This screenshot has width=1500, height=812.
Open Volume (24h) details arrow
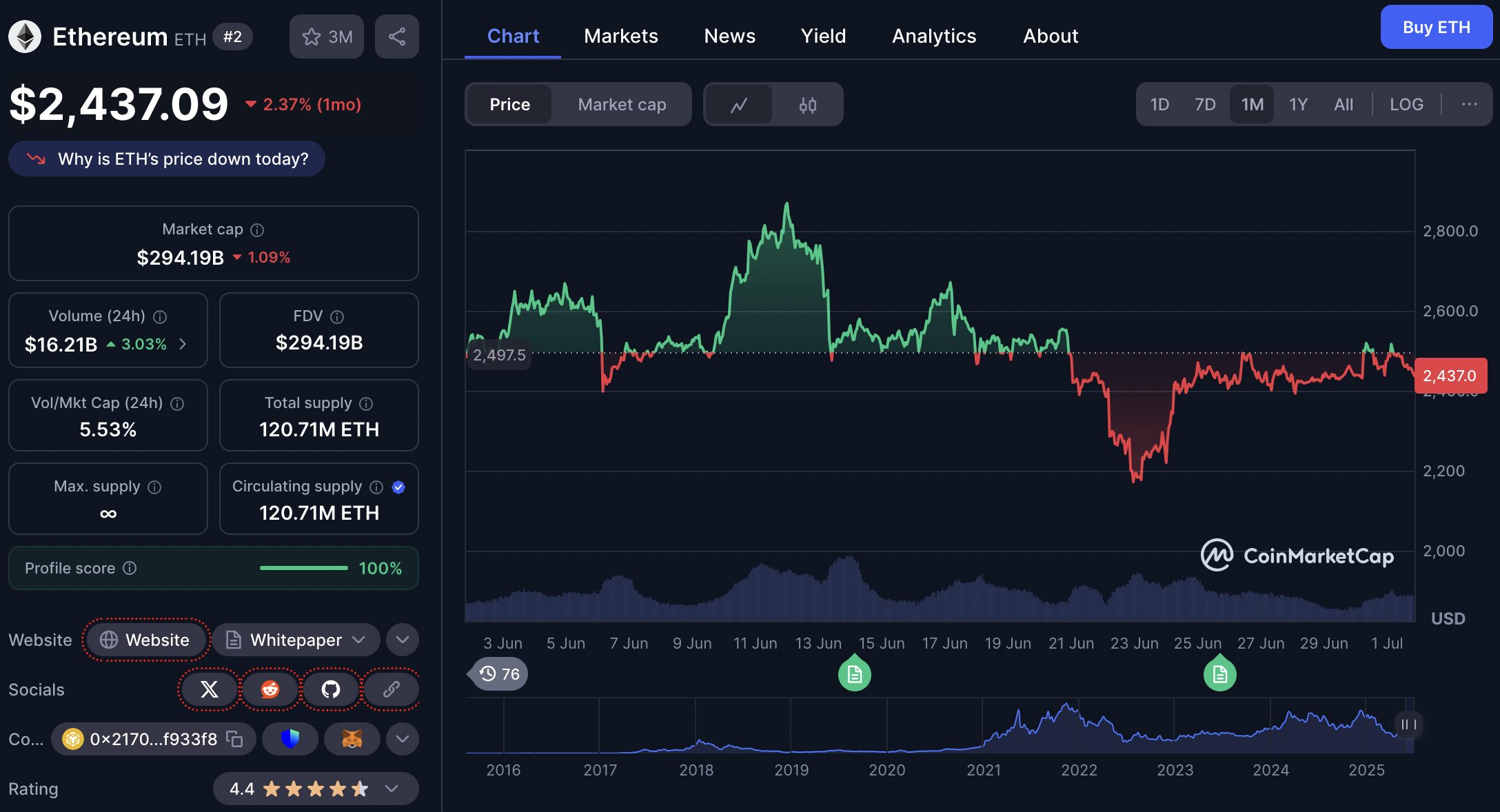pyautogui.click(x=183, y=343)
